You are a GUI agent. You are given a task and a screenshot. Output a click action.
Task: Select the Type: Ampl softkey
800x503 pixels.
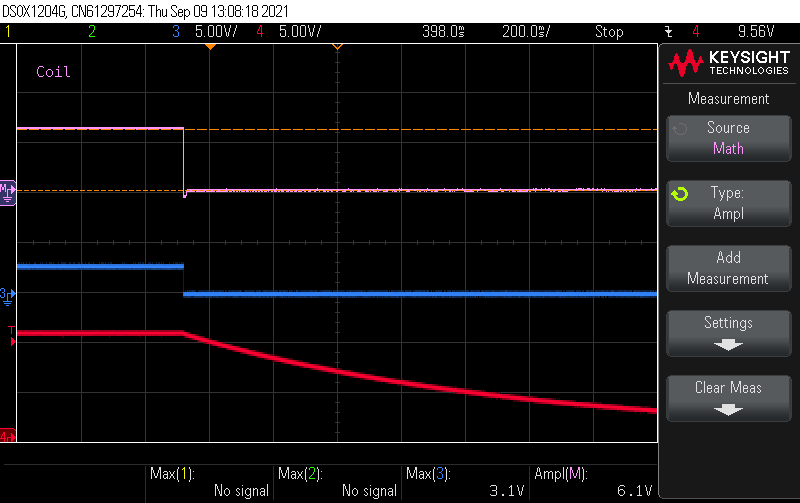729,203
